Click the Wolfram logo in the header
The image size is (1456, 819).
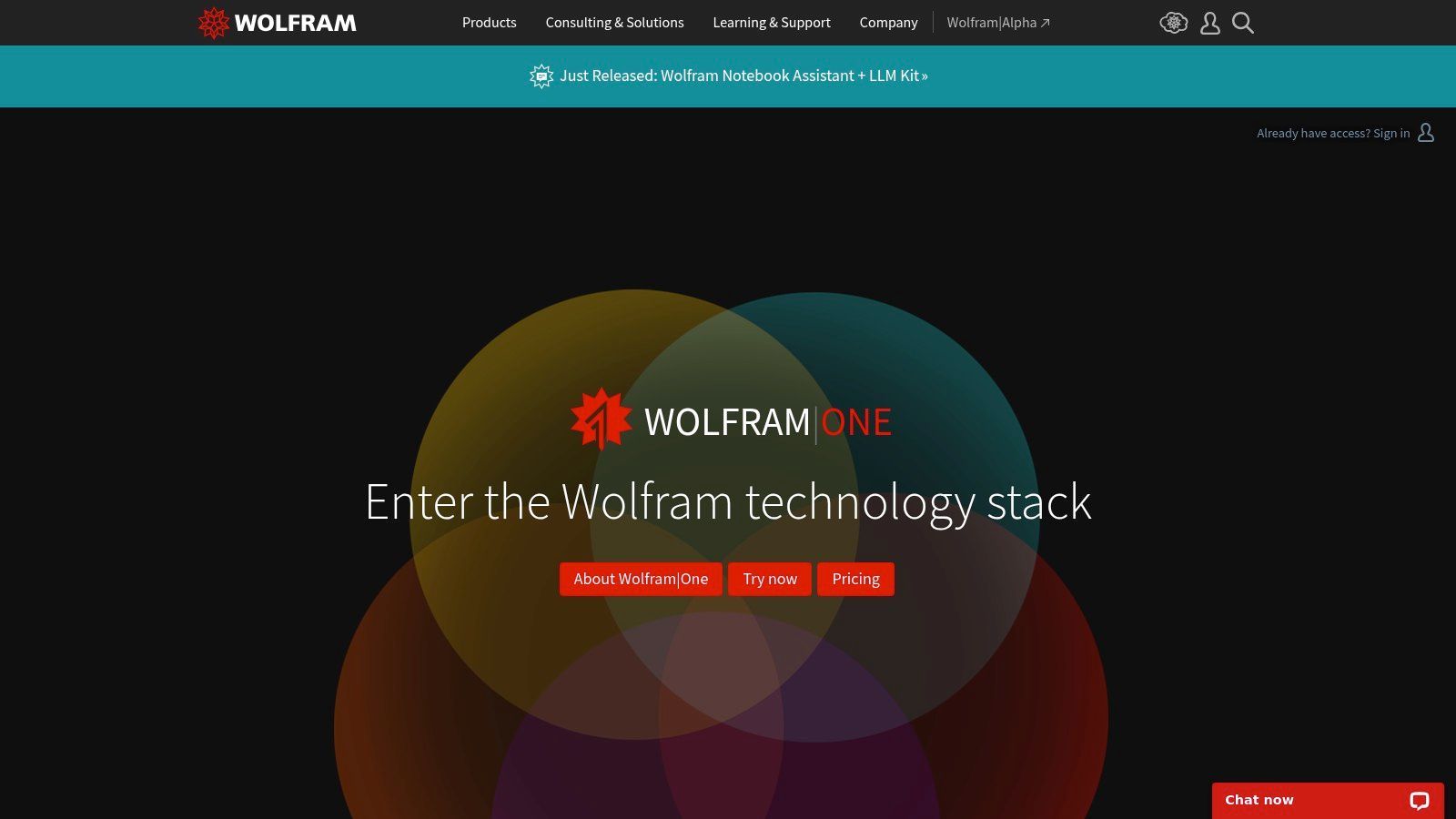tap(278, 23)
